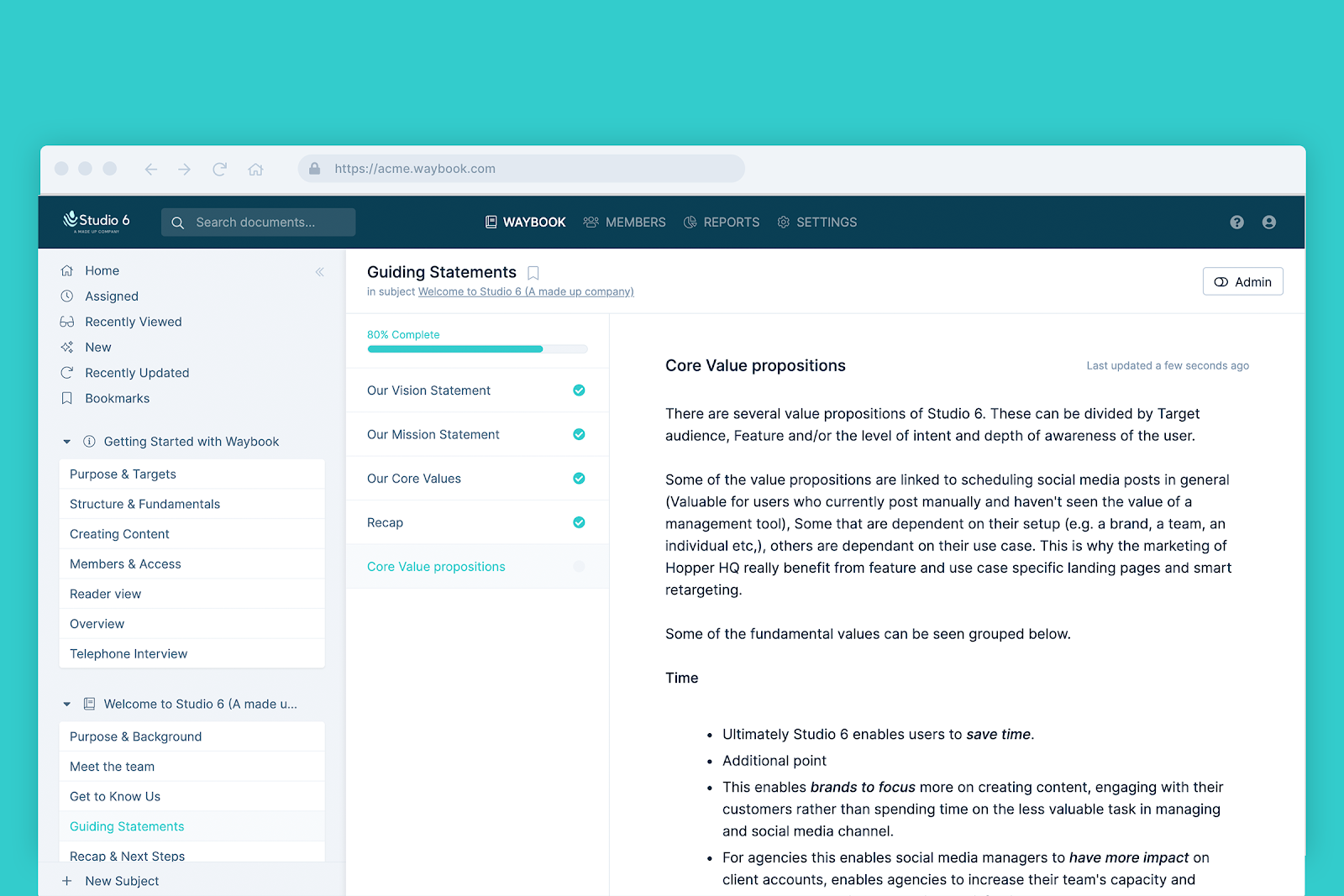1344x896 pixels.
Task: Click the 80% Complete progress bar
Action: [x=477, y=348]
